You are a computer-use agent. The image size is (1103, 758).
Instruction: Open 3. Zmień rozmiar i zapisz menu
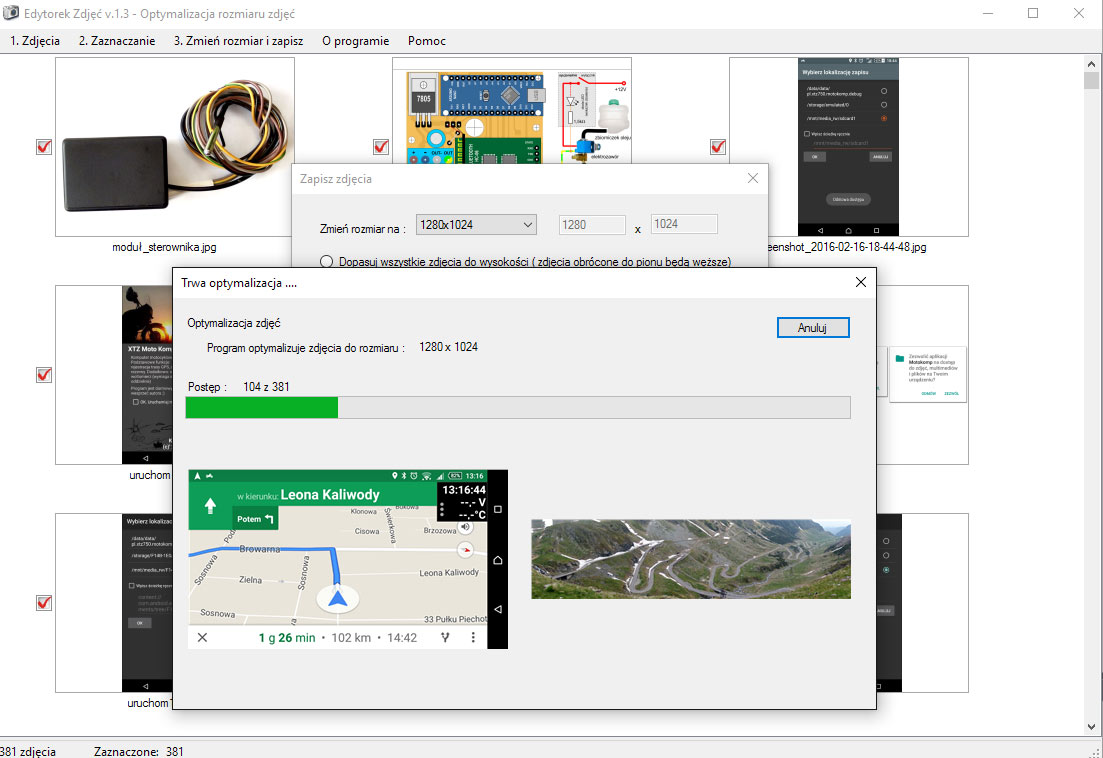pos(238,41)
